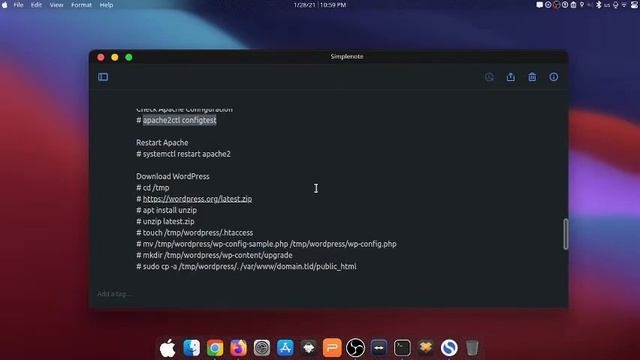
Task: Click the Simplenote icon in dock
Action: (449, 348)
